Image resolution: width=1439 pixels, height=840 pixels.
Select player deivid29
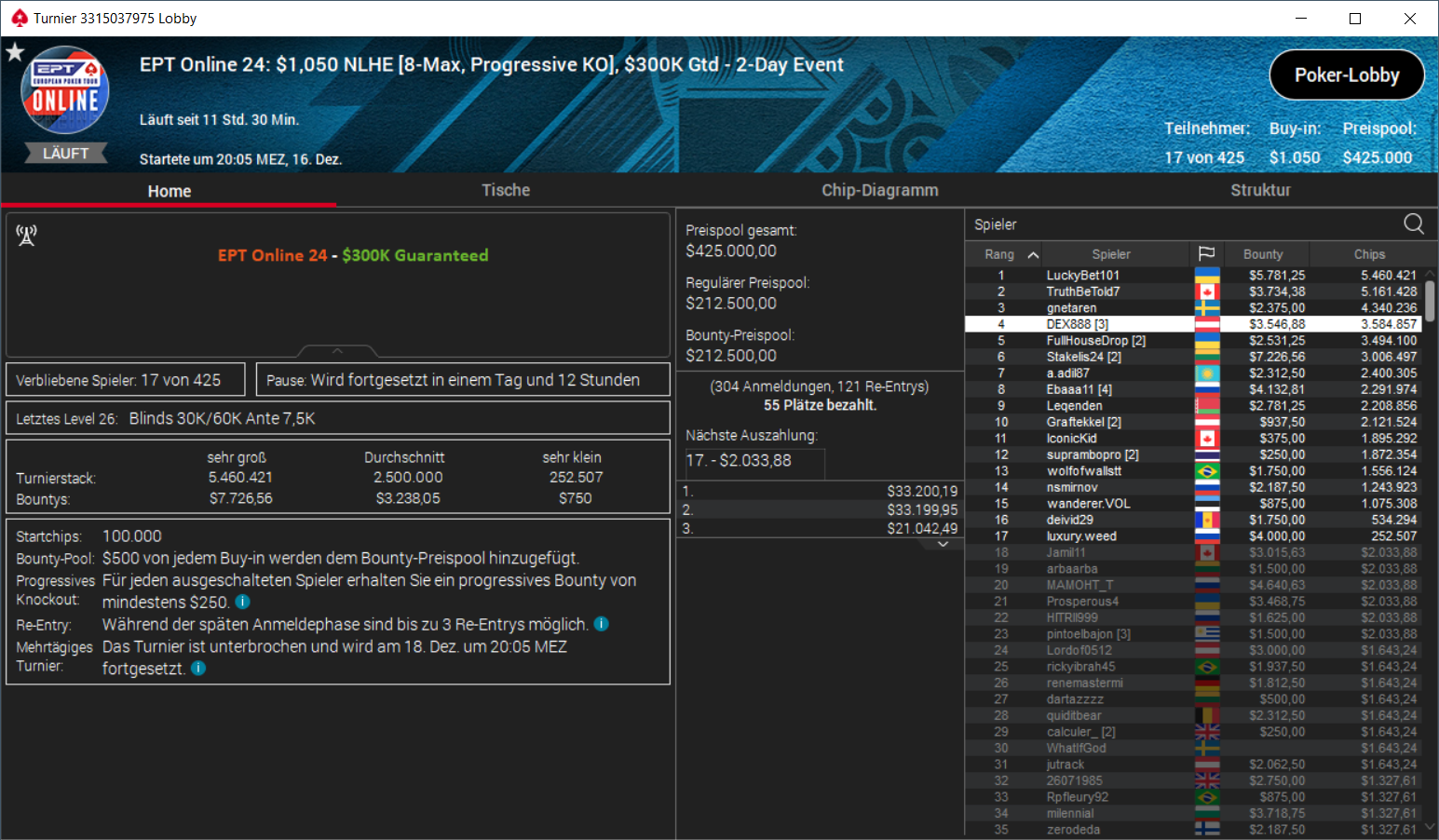(x=1194, y=520)
